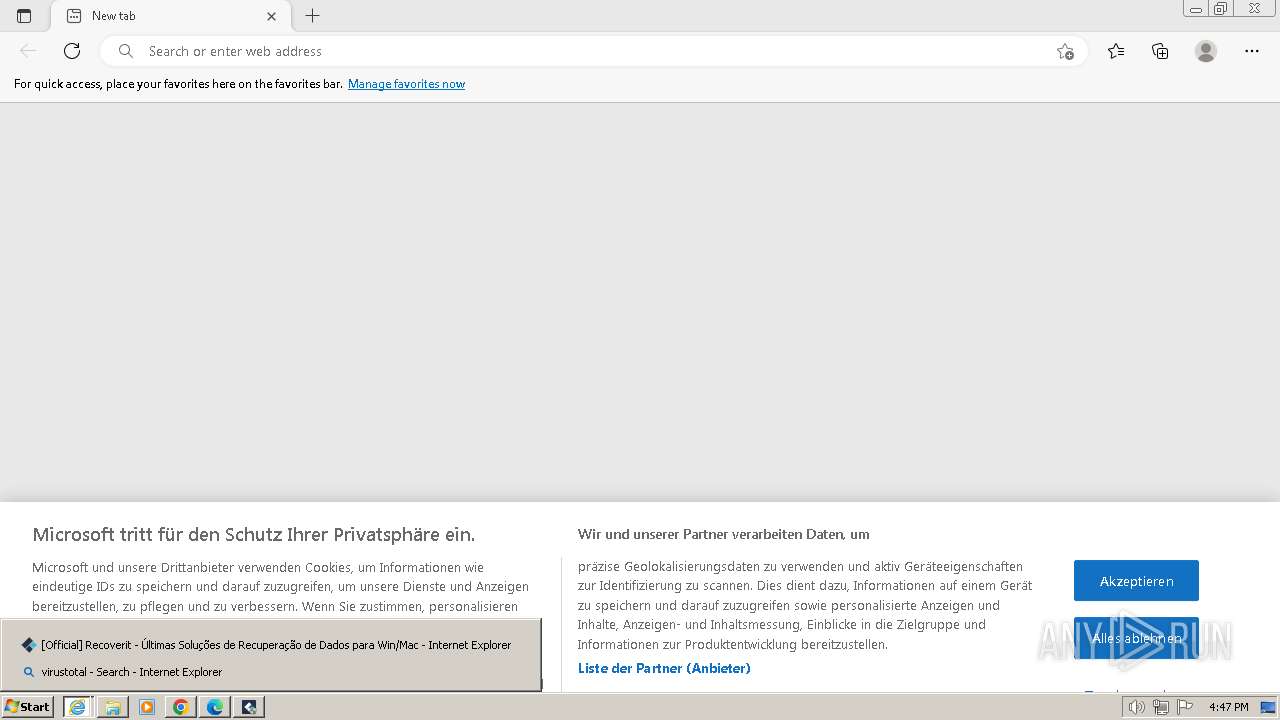The height and width of the screenshot is (720, 1280).
Task: Add this page to favorites star icon
Action: pos(1065,51)
